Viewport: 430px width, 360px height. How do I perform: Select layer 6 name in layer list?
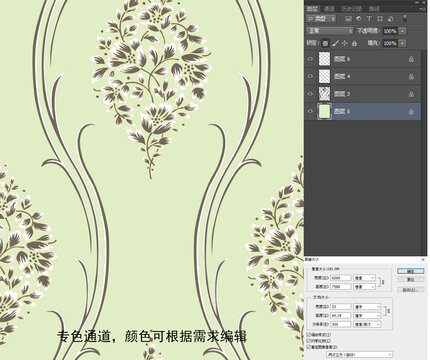[x=342, y=59]
